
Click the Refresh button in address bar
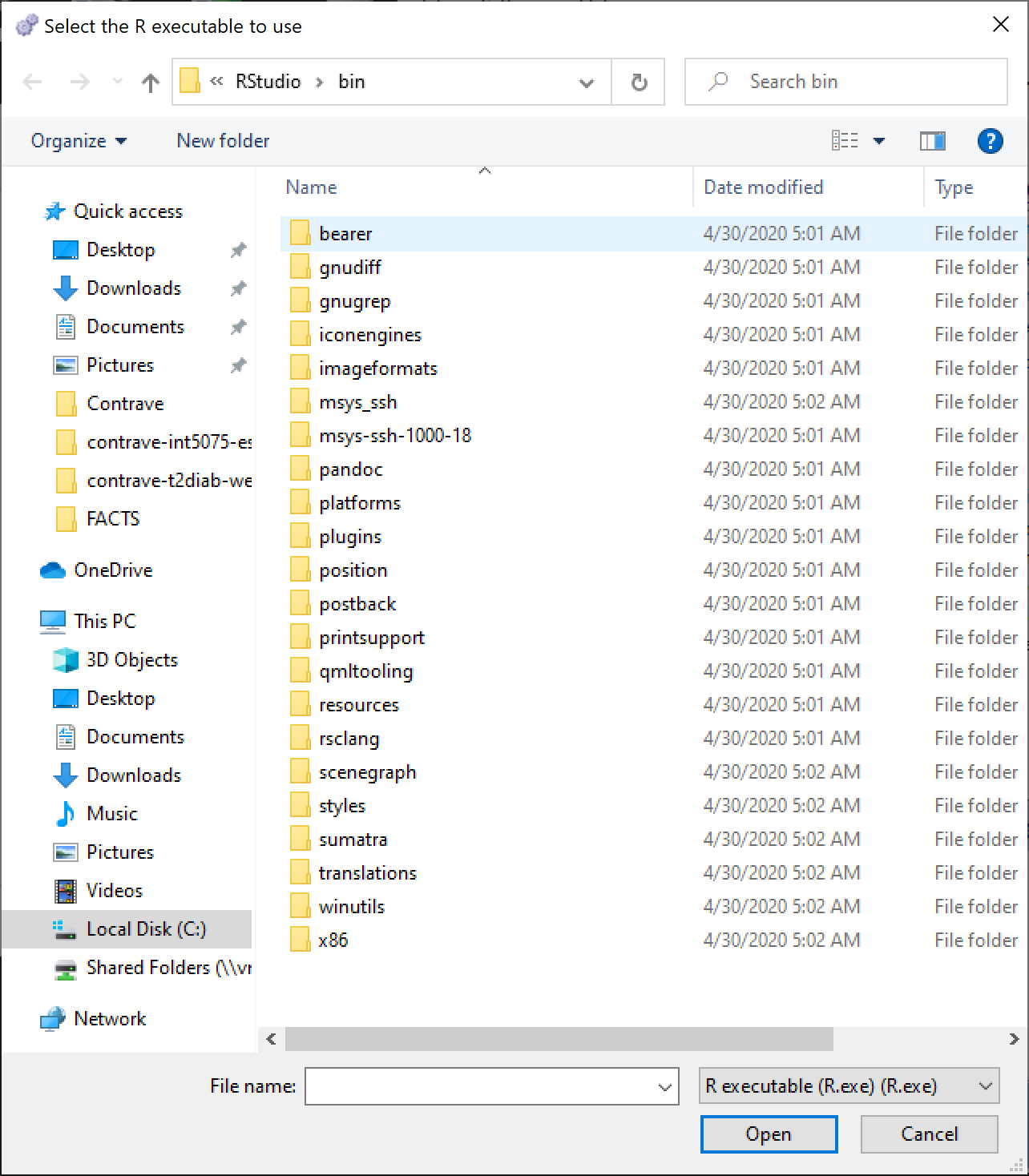[639, 82]
